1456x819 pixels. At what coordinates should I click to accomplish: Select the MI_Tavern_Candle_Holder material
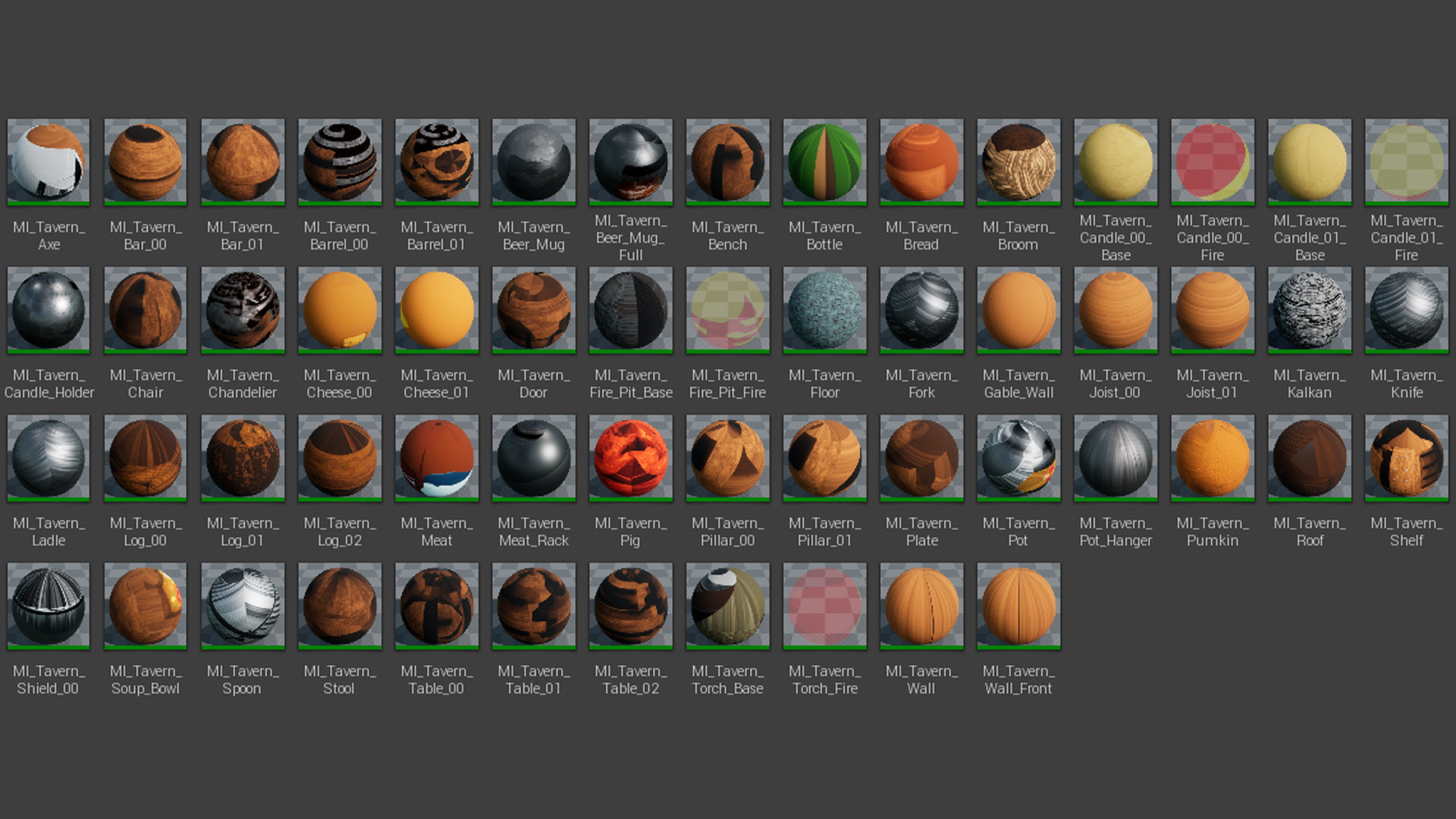(49, 309)
